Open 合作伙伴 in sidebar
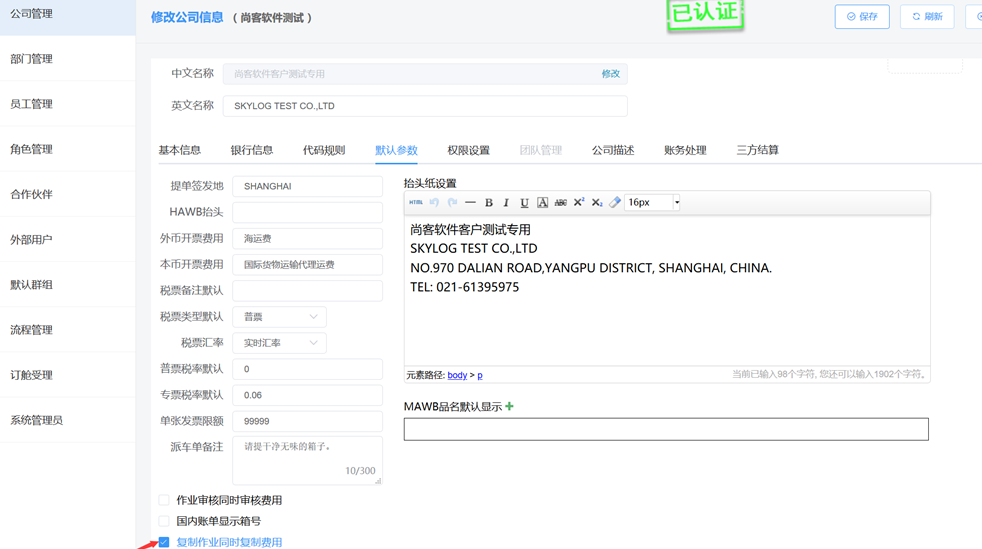 68,194
